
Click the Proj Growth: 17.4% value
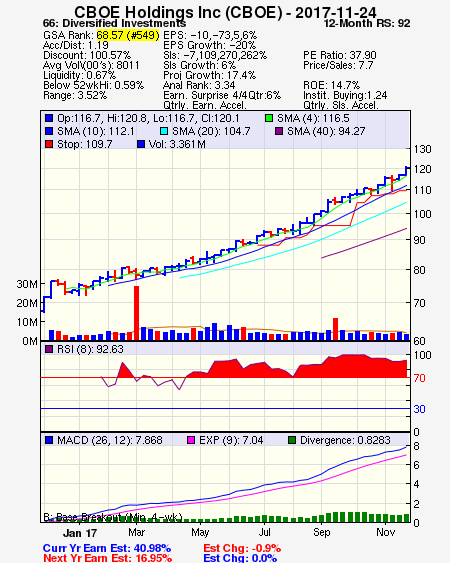coord(209,75)
